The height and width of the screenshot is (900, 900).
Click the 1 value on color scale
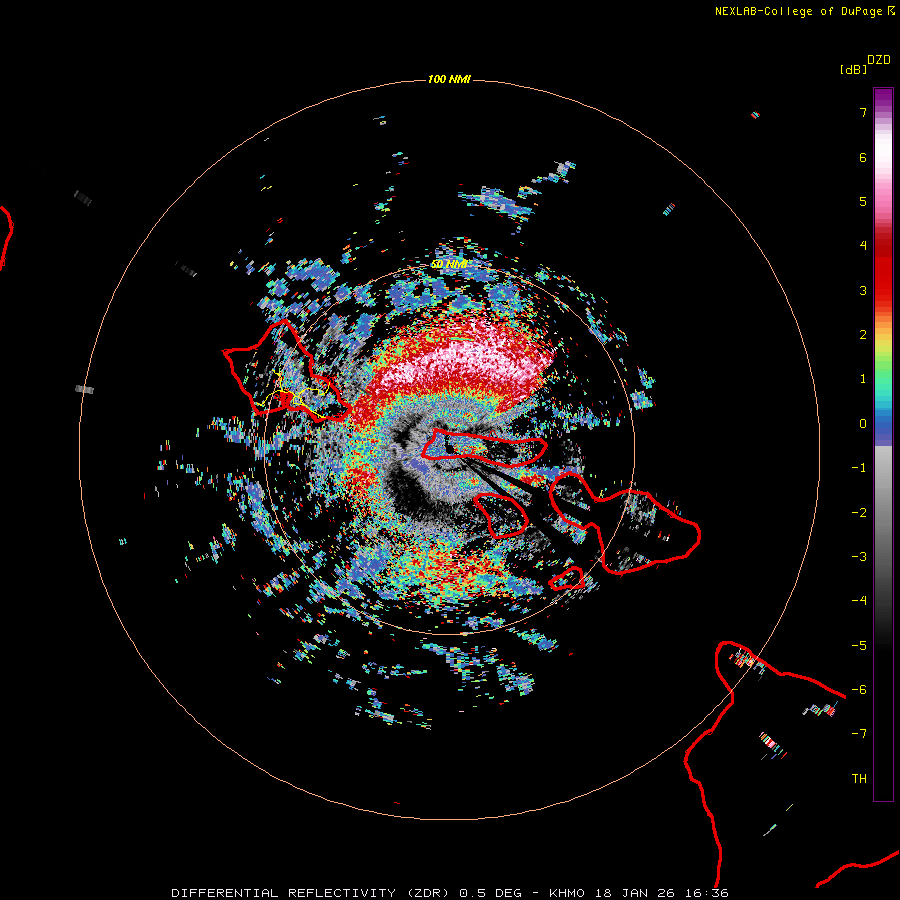pos(863,379)
